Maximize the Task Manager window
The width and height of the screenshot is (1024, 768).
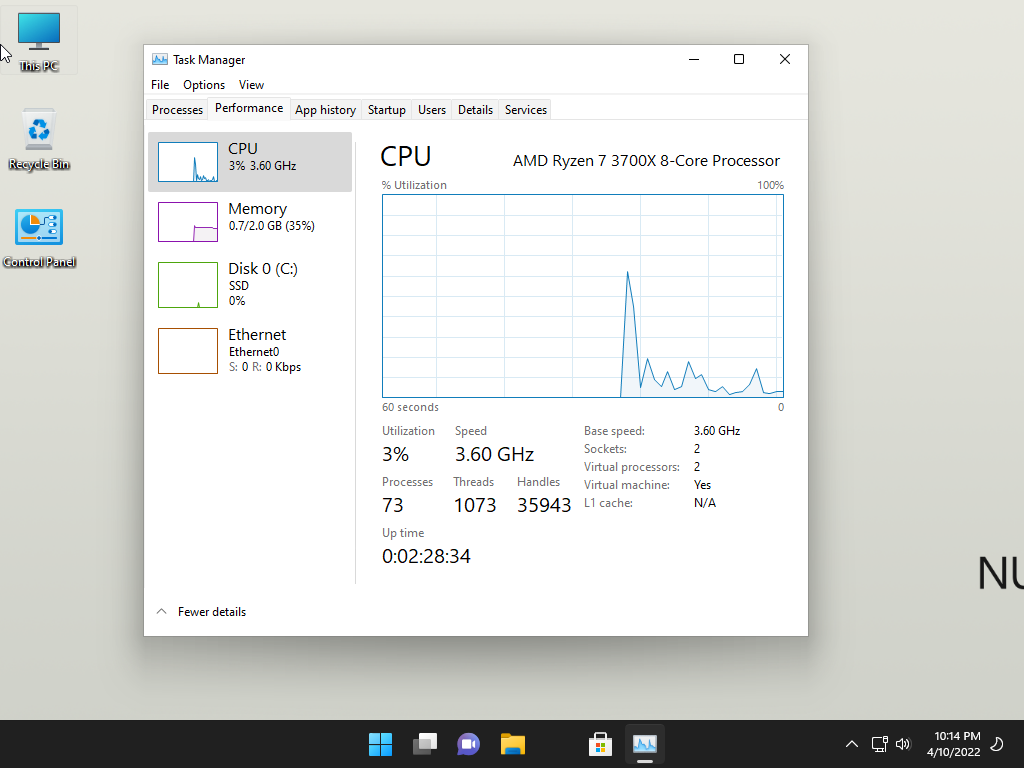[x=739, y=59]
